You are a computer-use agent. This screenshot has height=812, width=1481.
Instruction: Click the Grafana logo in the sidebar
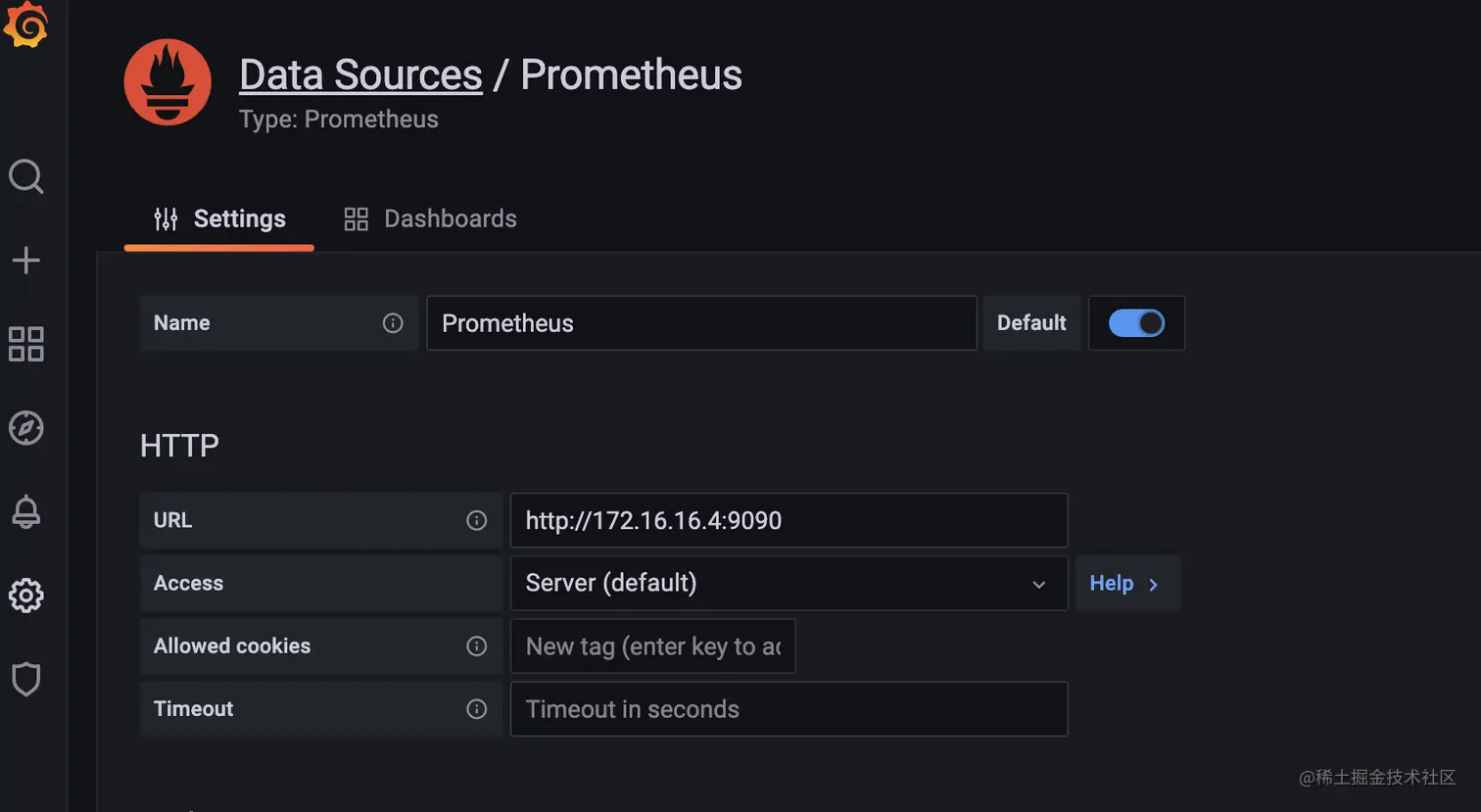tap(26, 24)
